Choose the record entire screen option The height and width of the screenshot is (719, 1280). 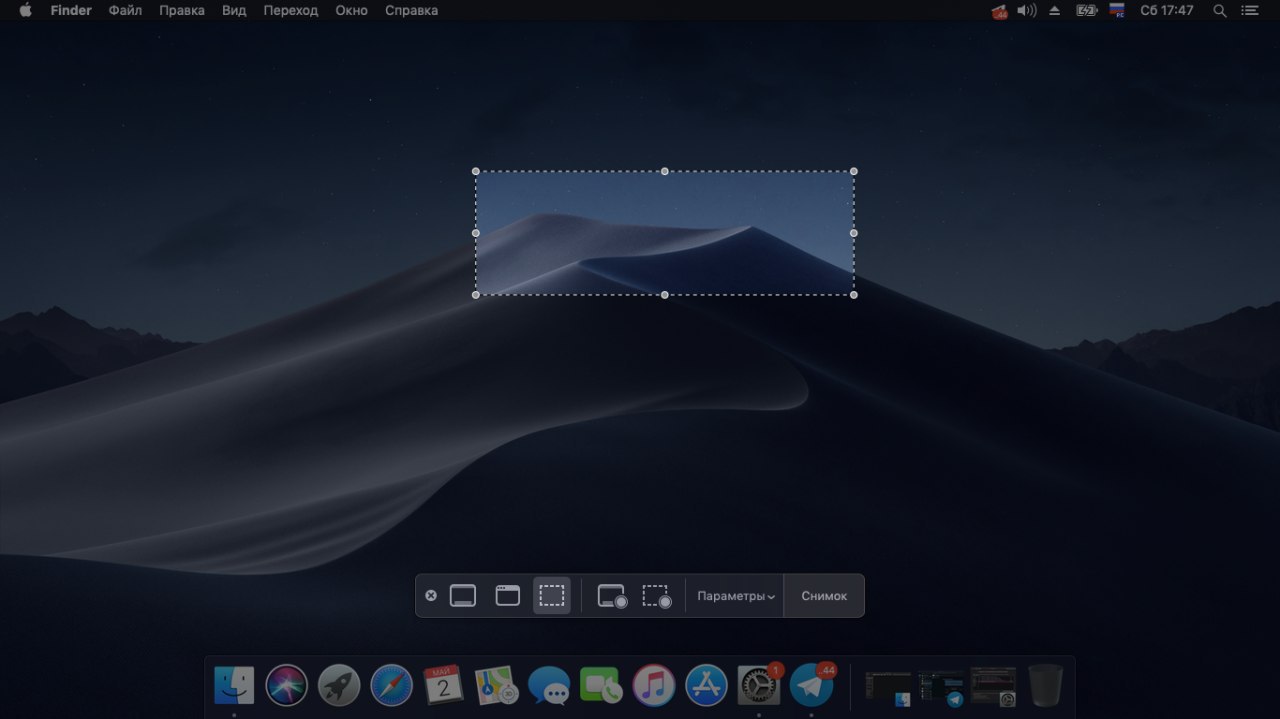click(x=612, y=596)
